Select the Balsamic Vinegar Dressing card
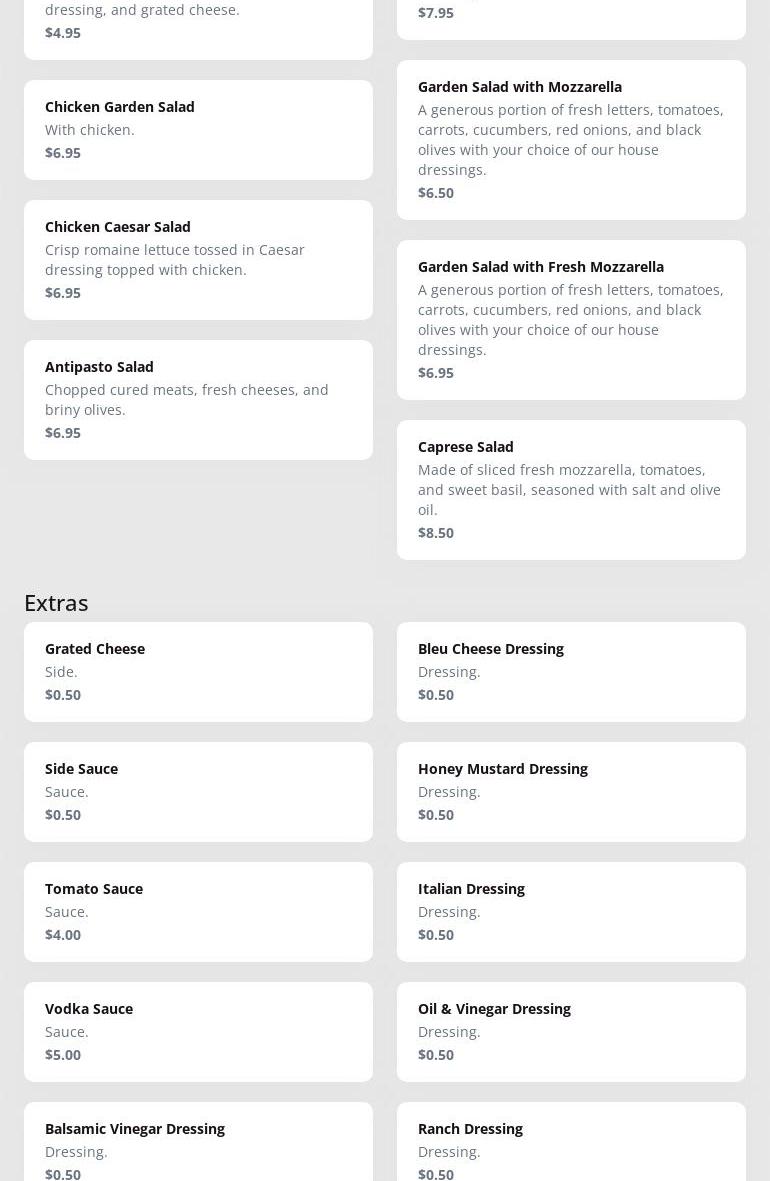 tap(198, 1145)
